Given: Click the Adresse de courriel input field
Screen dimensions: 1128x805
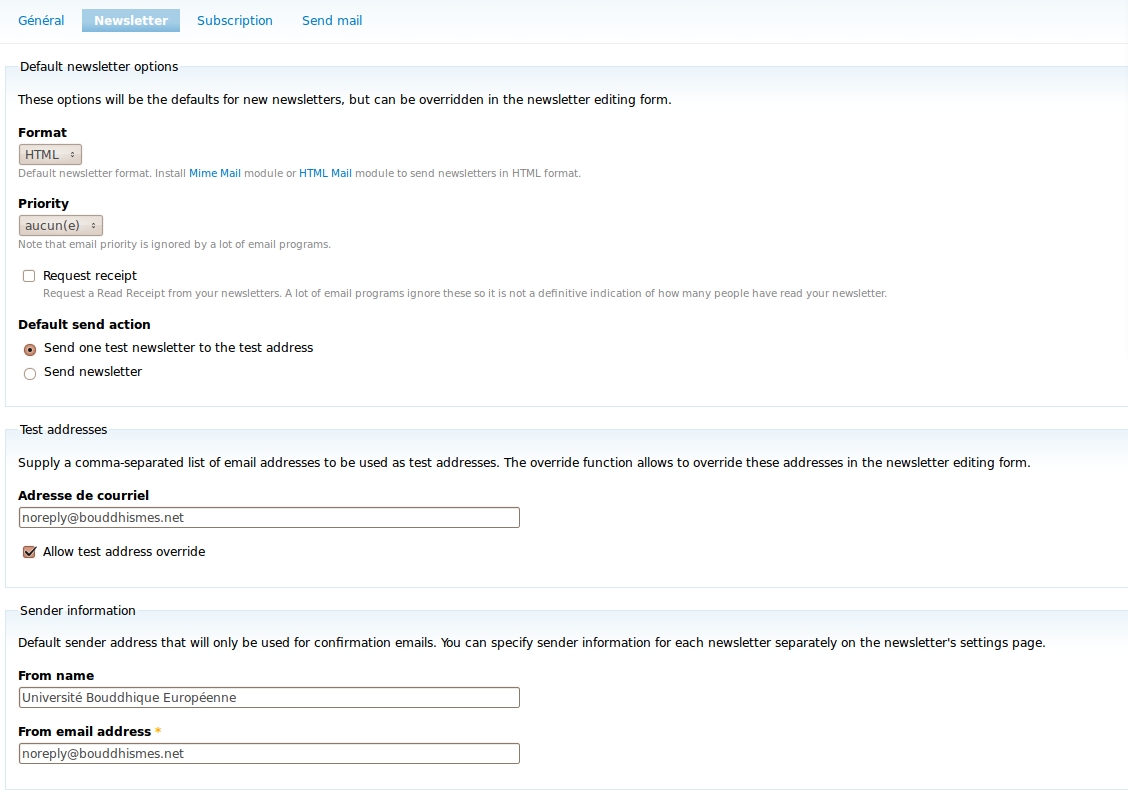Looking at the screenshot, I should (269, 517).
